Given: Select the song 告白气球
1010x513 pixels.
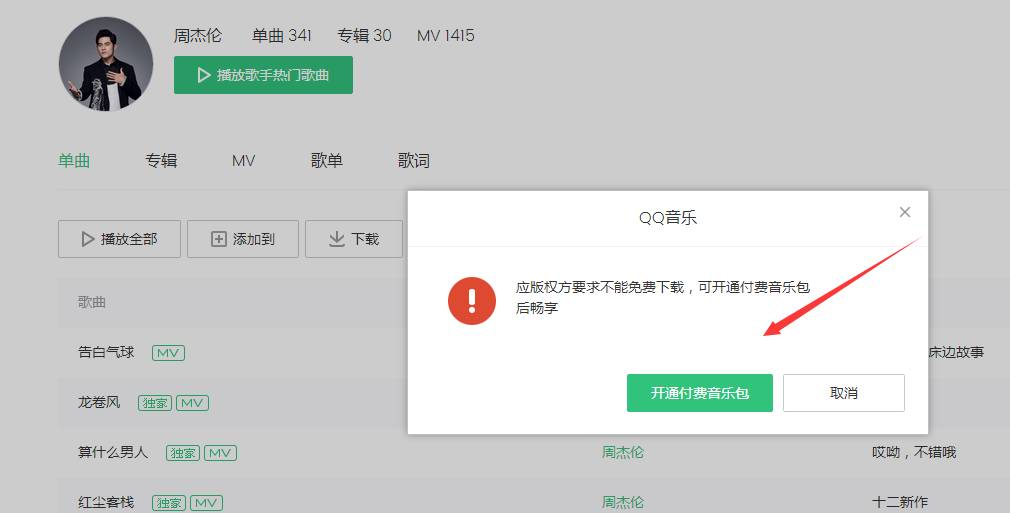Looking at the screenshot, I should pos(106,352).
